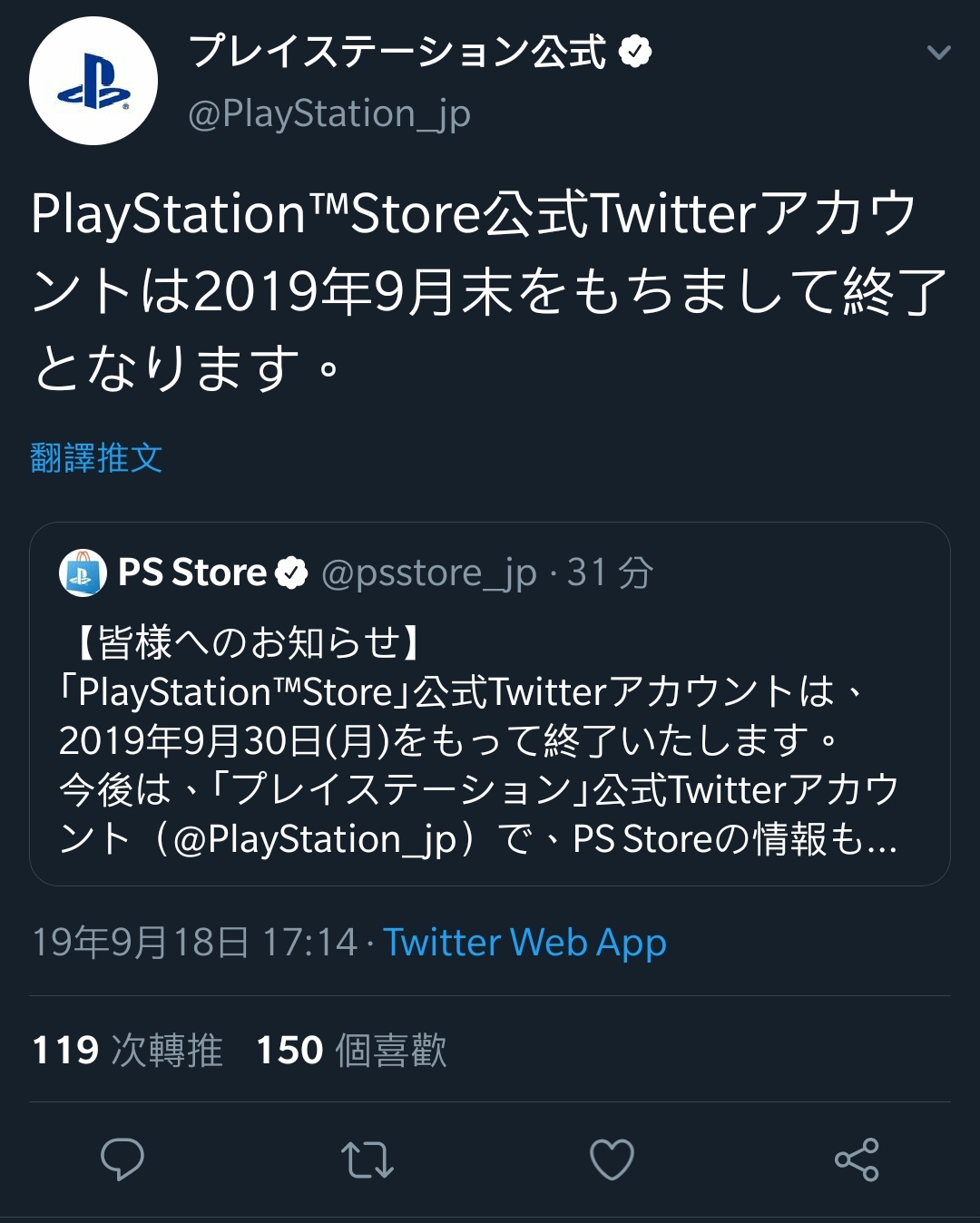This screenshot has height=1223, width=980.
Task: Tap the verified badge beside プレイステーション公式
Action: 635,51
